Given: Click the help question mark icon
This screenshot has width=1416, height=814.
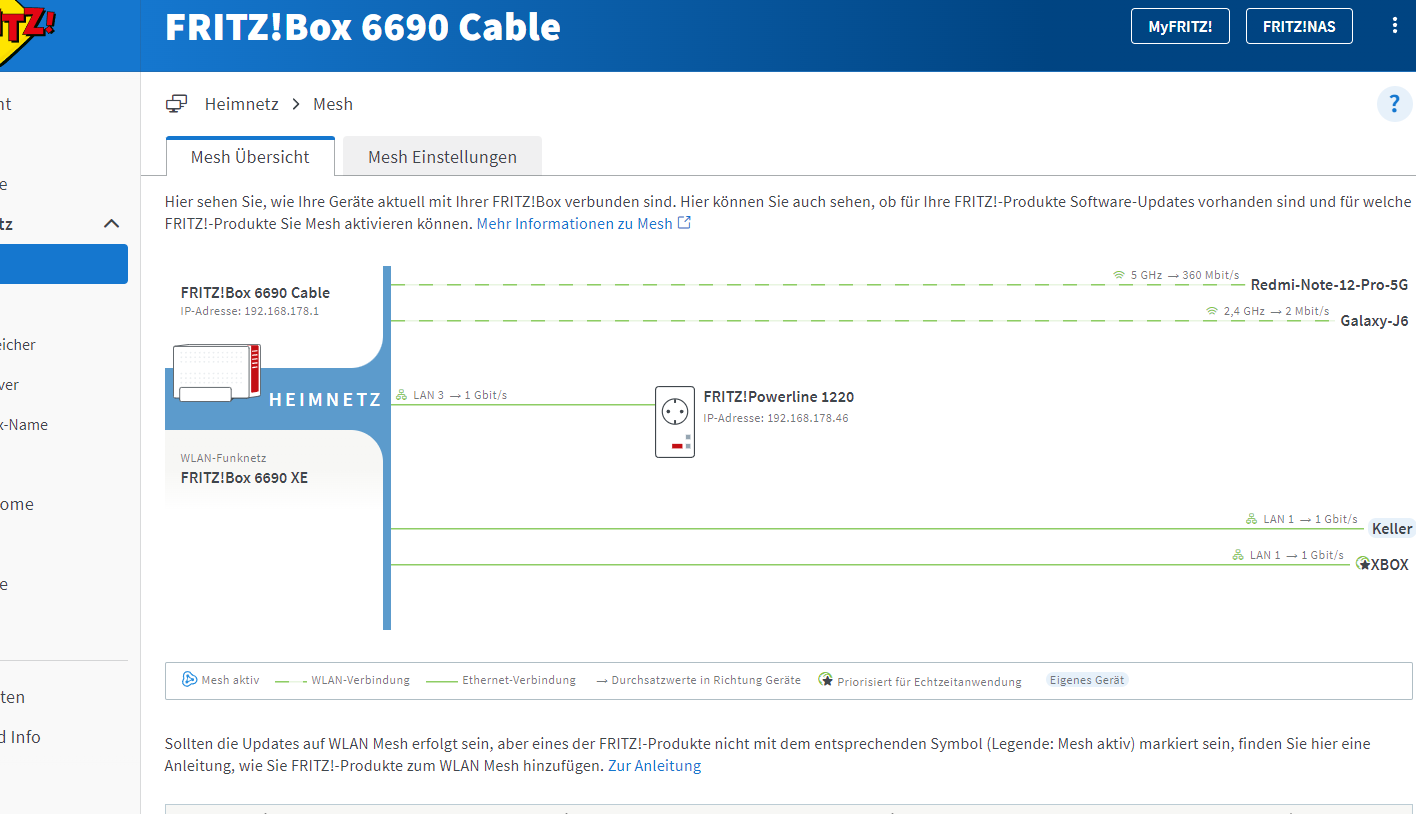Looking at the screenshot, I should [x=1395, y=104].
